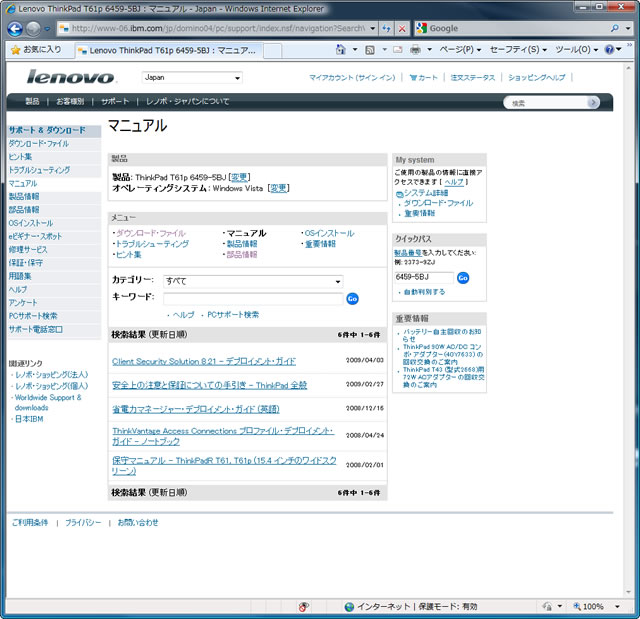640x619 pixels.
Task: Open 注文ステータス link
Action: tap(473, 78)
